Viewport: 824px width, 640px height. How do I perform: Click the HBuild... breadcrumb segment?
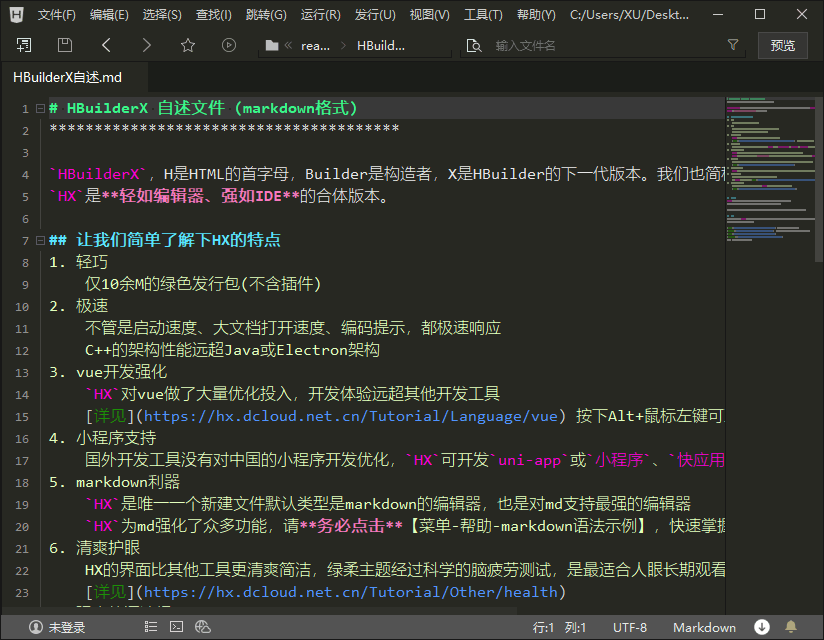pos(381,46)
